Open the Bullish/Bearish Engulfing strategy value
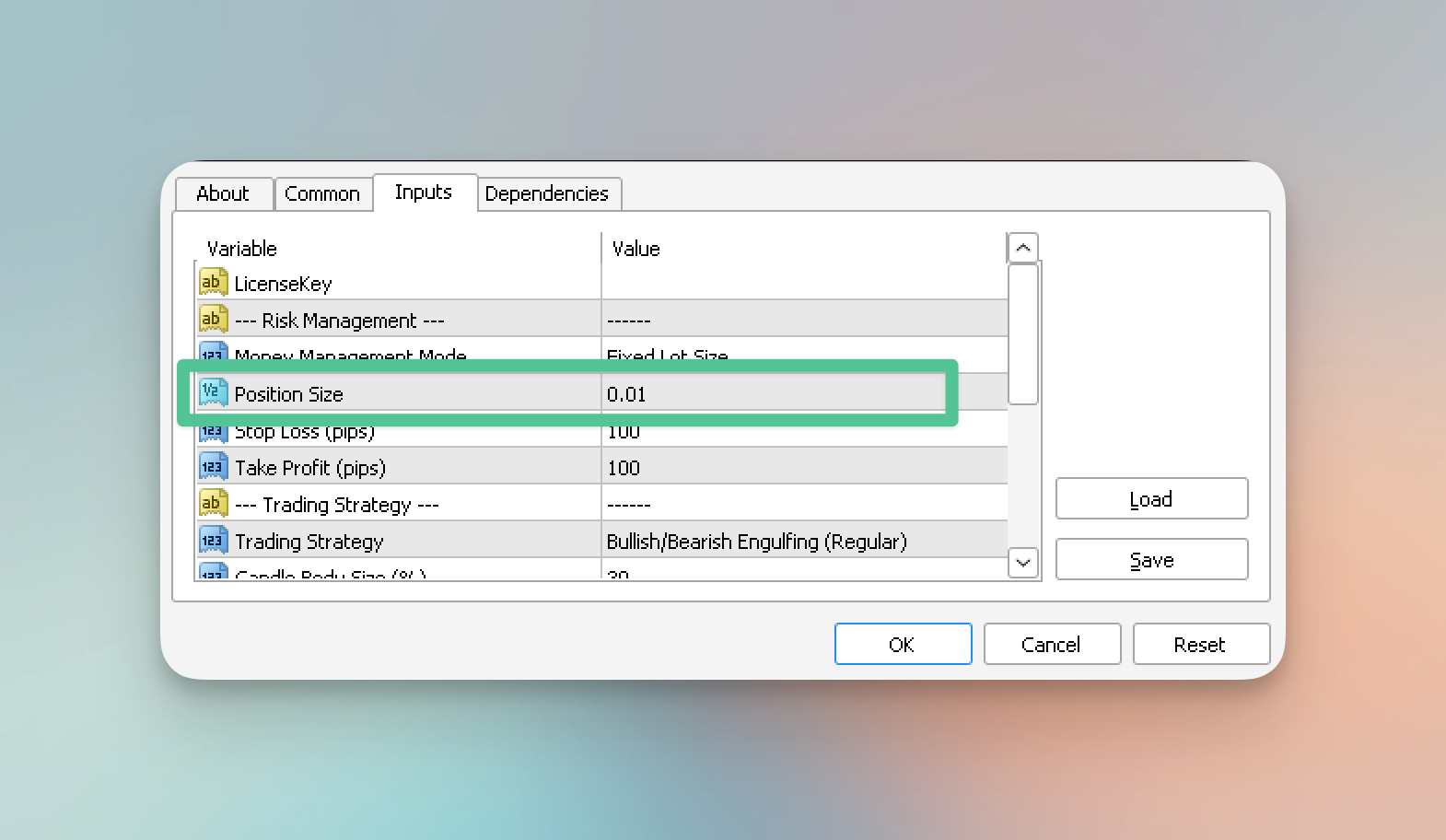 pos(756,542)
